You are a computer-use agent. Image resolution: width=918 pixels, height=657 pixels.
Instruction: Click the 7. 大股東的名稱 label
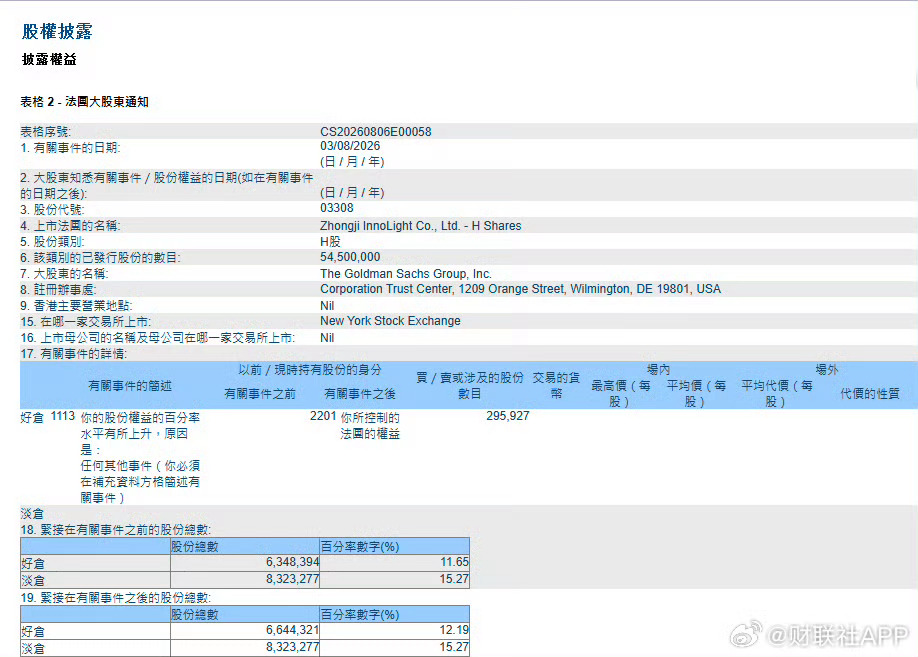pos(64,274)
